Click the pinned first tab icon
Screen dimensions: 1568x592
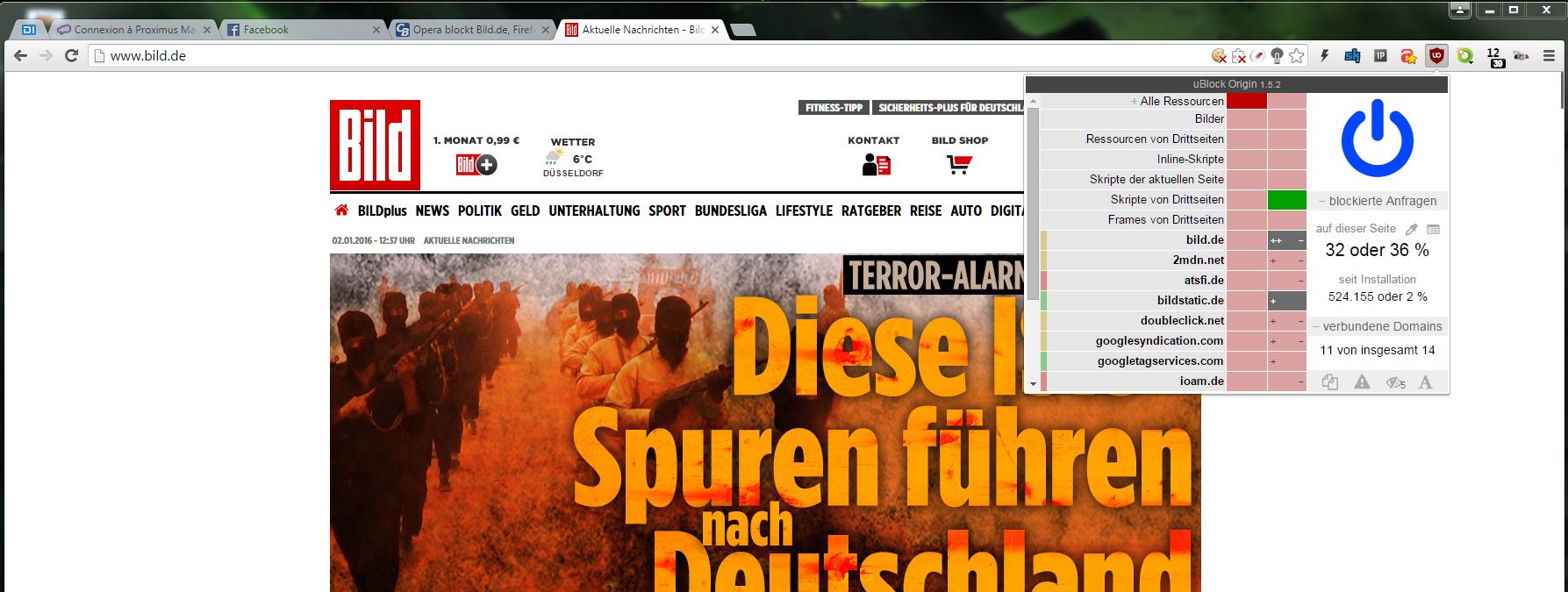[x=29, y=30]
